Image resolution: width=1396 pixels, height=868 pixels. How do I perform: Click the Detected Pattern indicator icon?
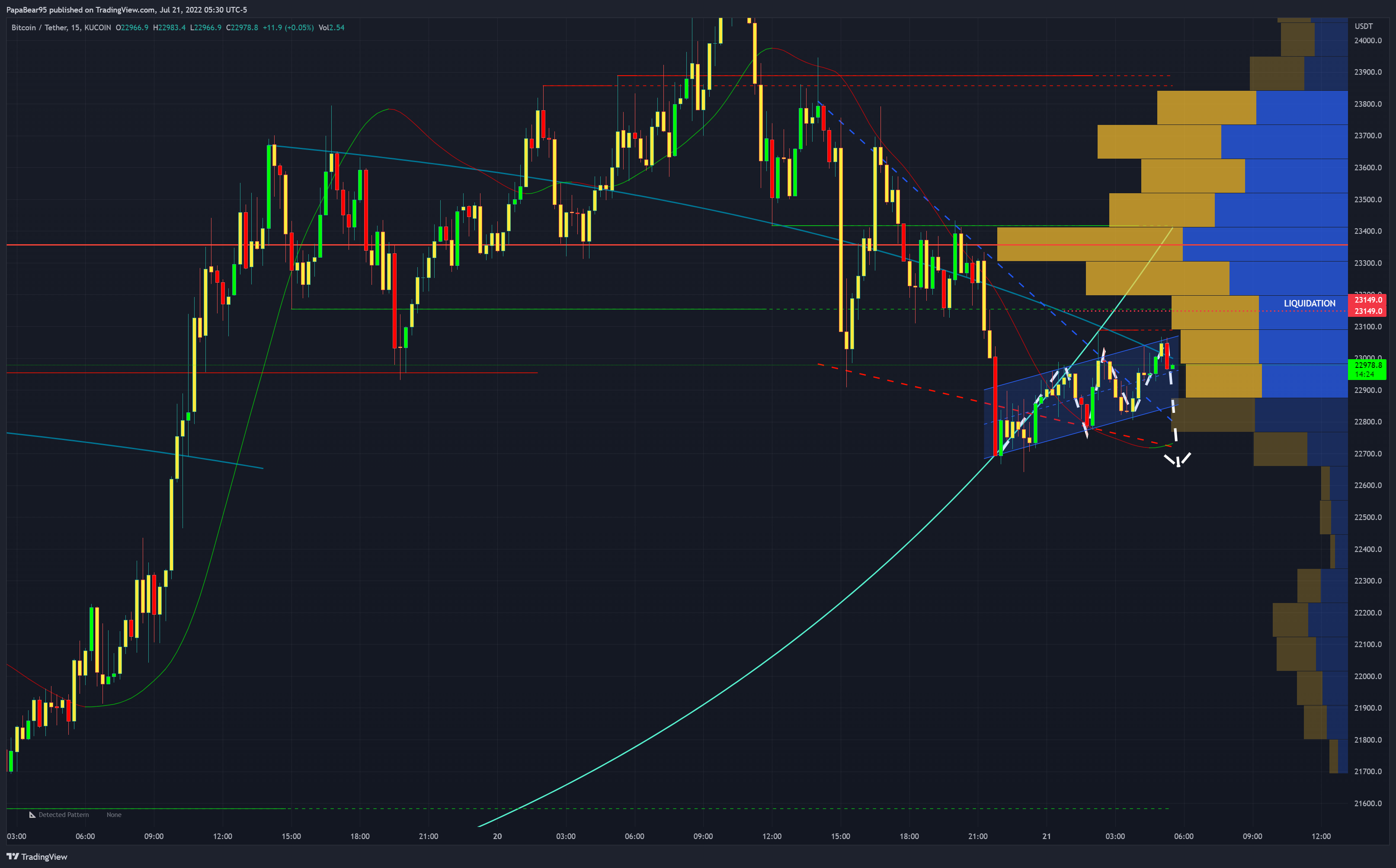[32, 814]
